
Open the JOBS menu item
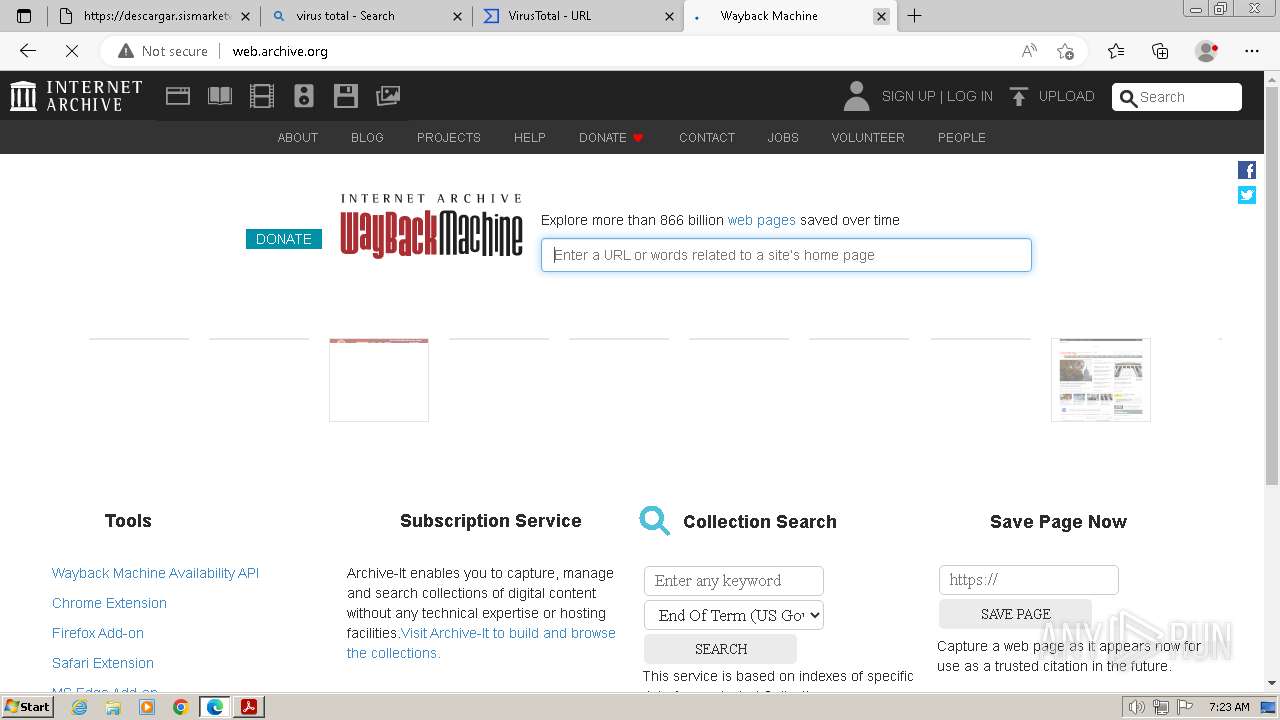(783, 138)
